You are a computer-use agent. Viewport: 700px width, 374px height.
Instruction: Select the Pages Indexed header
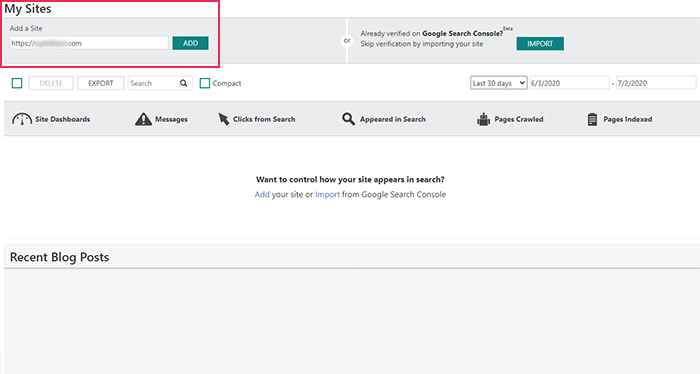click(628, 119)
